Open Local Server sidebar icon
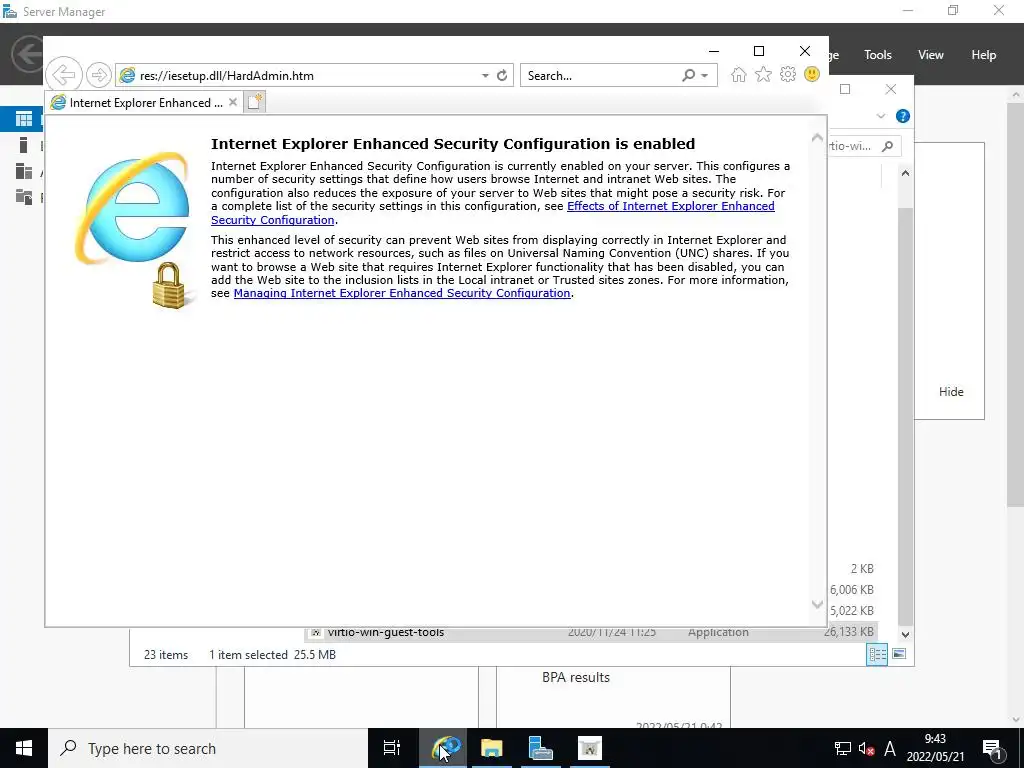Screen dimensions: 1024x768 point(24,144)
